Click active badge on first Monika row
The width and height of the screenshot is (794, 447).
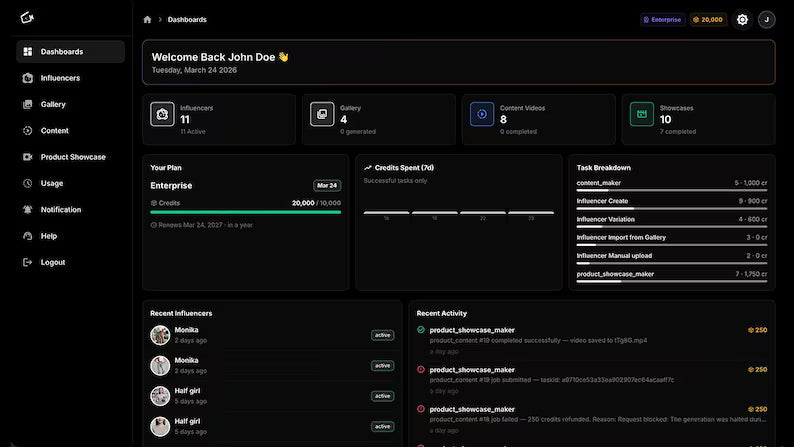382,335
